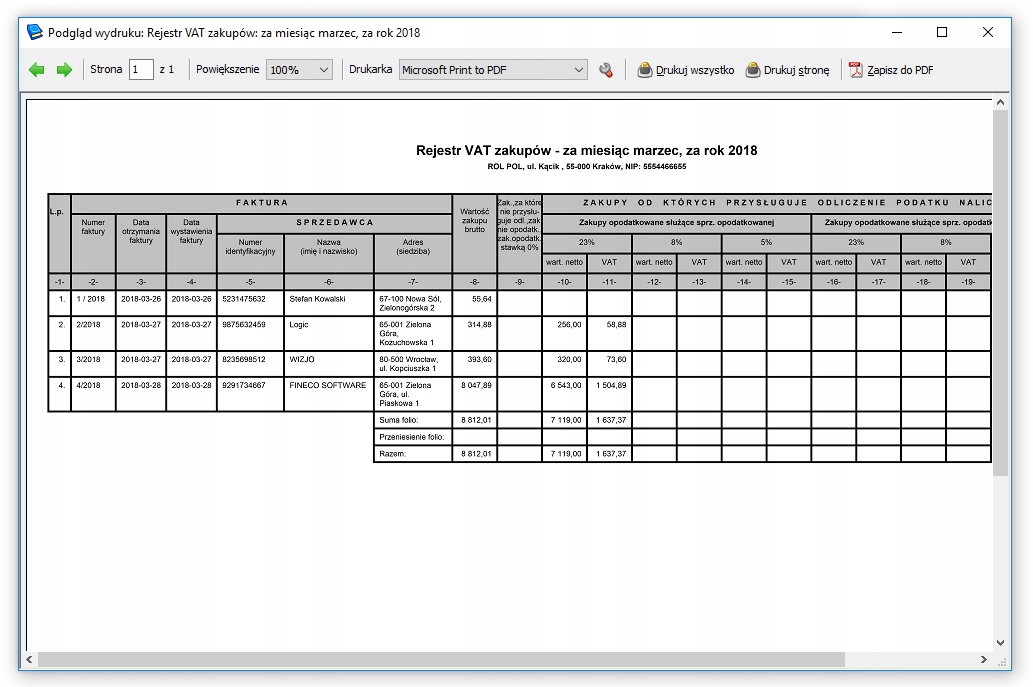Click the horizontal scrollbar thumb
Screen dimensions: 1033x687
click(x=440, y=660)
